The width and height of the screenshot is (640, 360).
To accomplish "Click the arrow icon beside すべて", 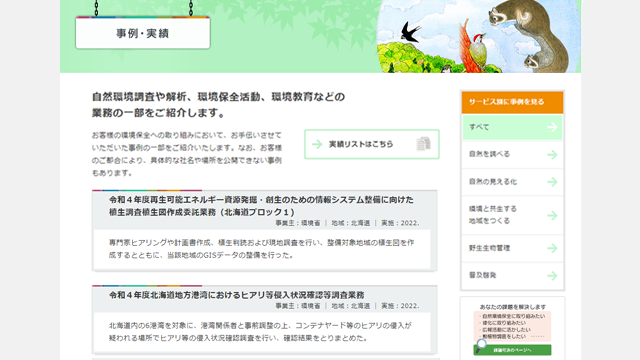I will pyautogui.click(x=552, y=127).
